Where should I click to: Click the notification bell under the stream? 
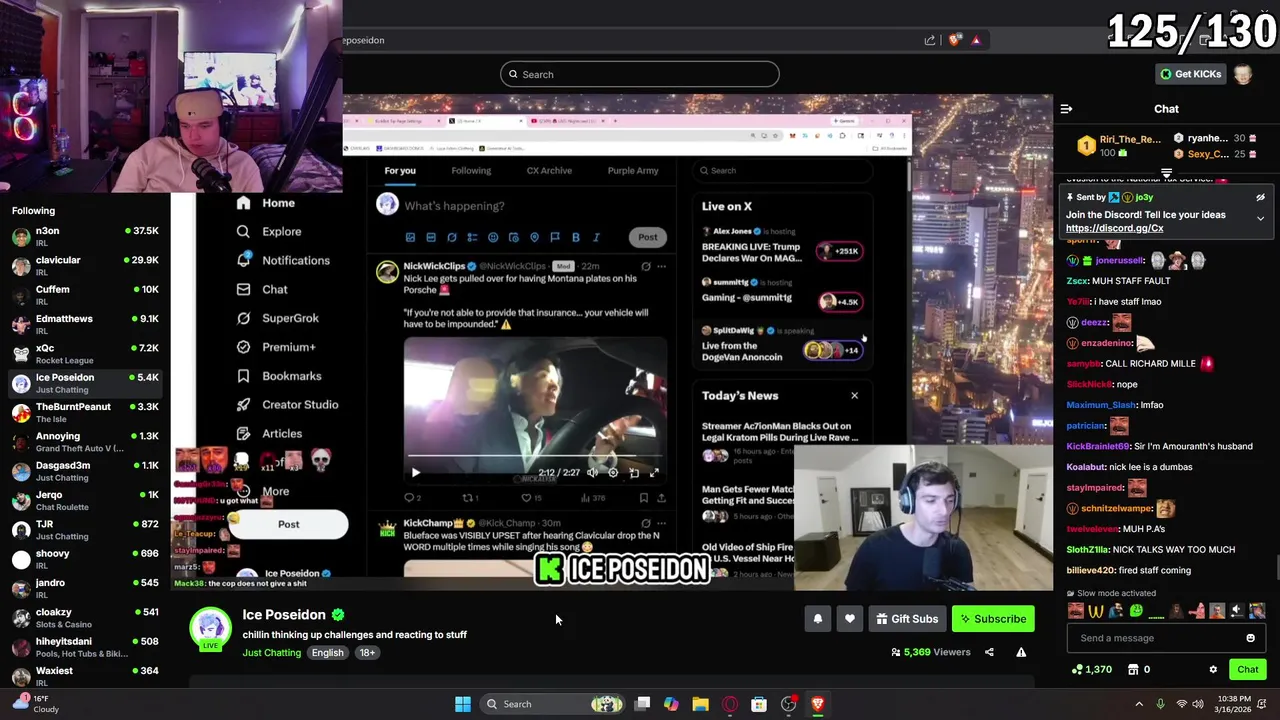tap(818, 619)
